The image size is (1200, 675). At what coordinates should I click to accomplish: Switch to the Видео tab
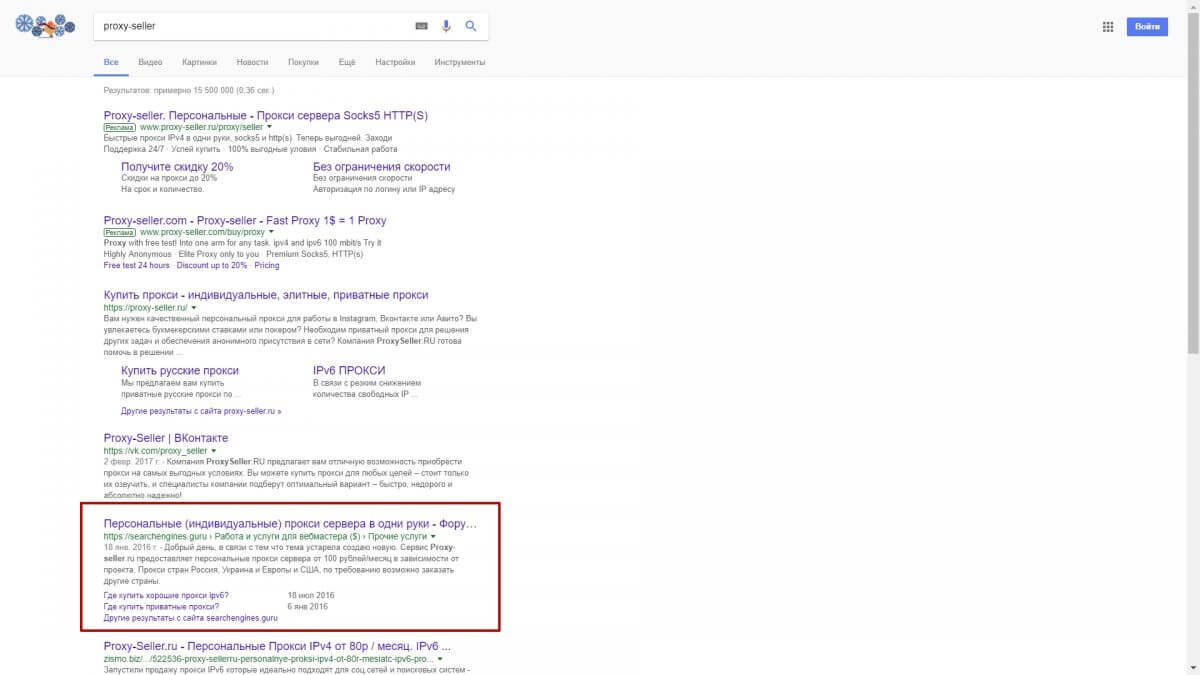pyautogui.click(x=151, y=62)
